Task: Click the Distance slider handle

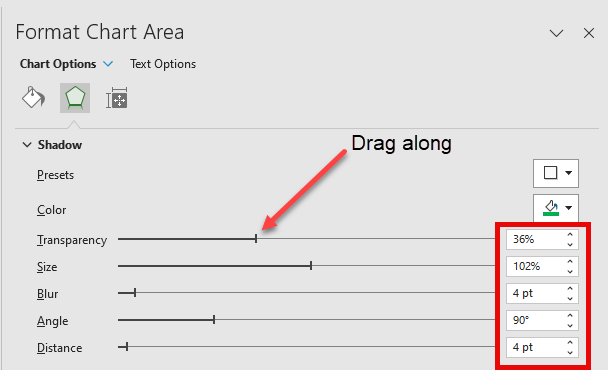Action: pos(127,346)
